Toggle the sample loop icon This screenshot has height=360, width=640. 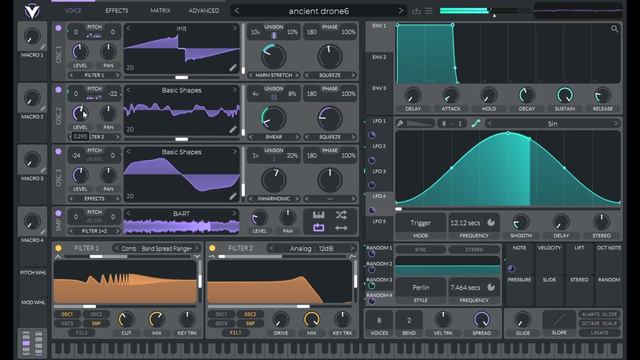(x=318, y=228)
